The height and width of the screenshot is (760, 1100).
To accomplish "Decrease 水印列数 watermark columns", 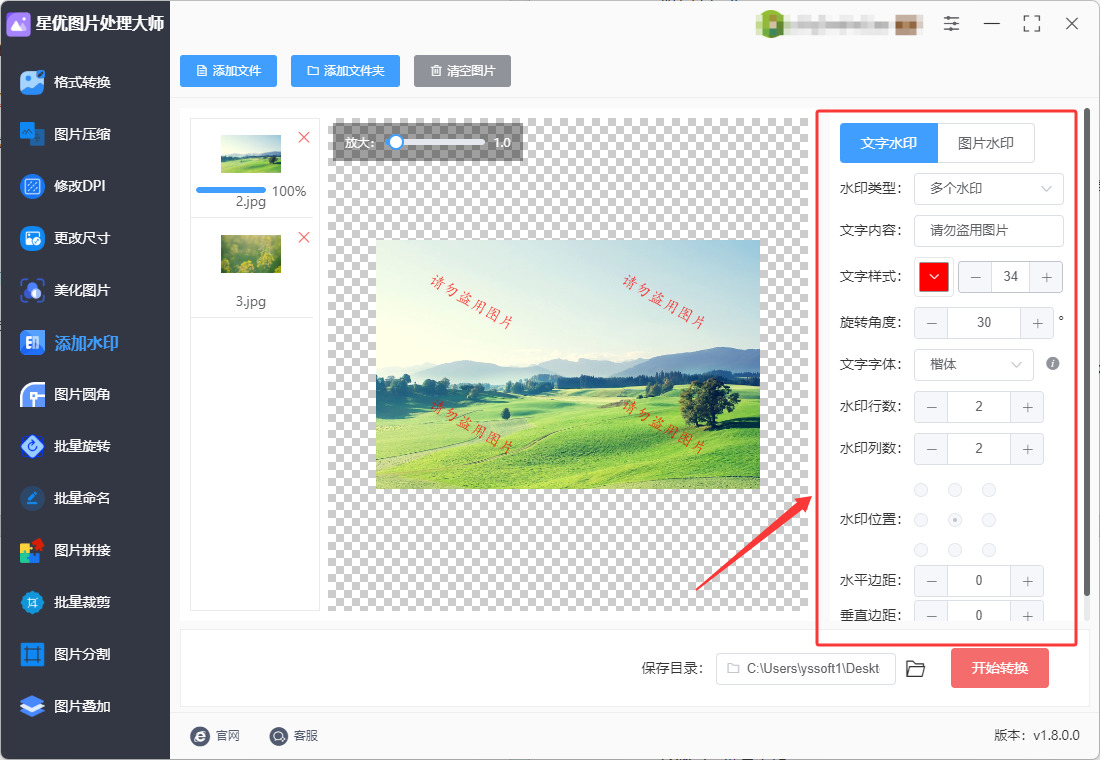I will (931, 449).
